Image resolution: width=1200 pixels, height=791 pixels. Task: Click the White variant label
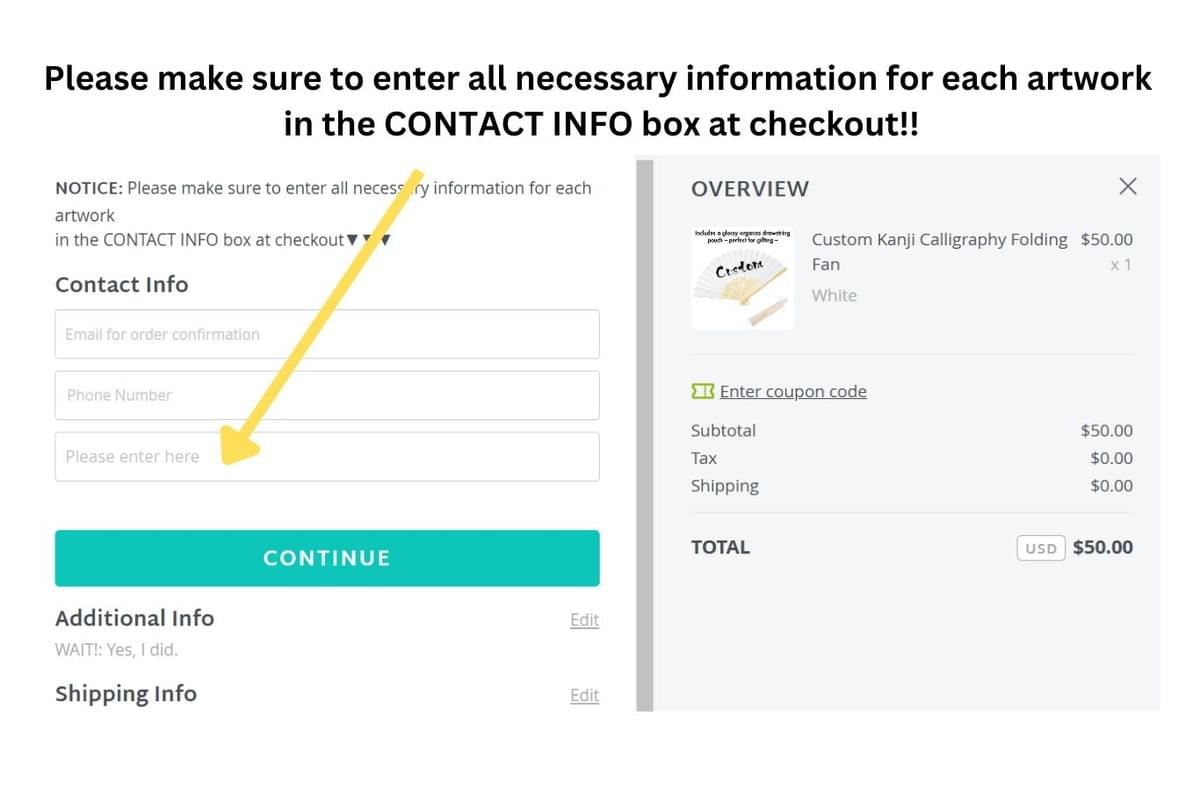[x=834, y=295]
